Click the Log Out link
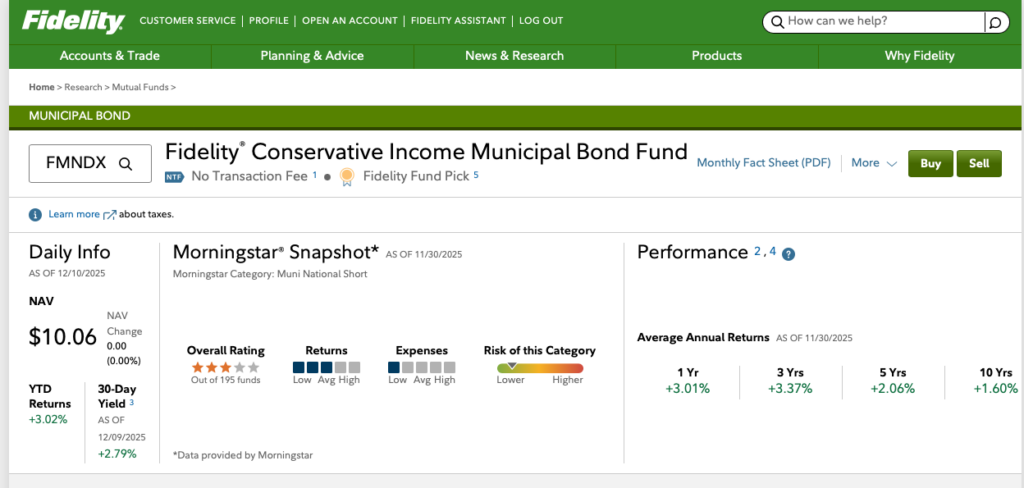The image size is (1024, 488). point(541,21)
